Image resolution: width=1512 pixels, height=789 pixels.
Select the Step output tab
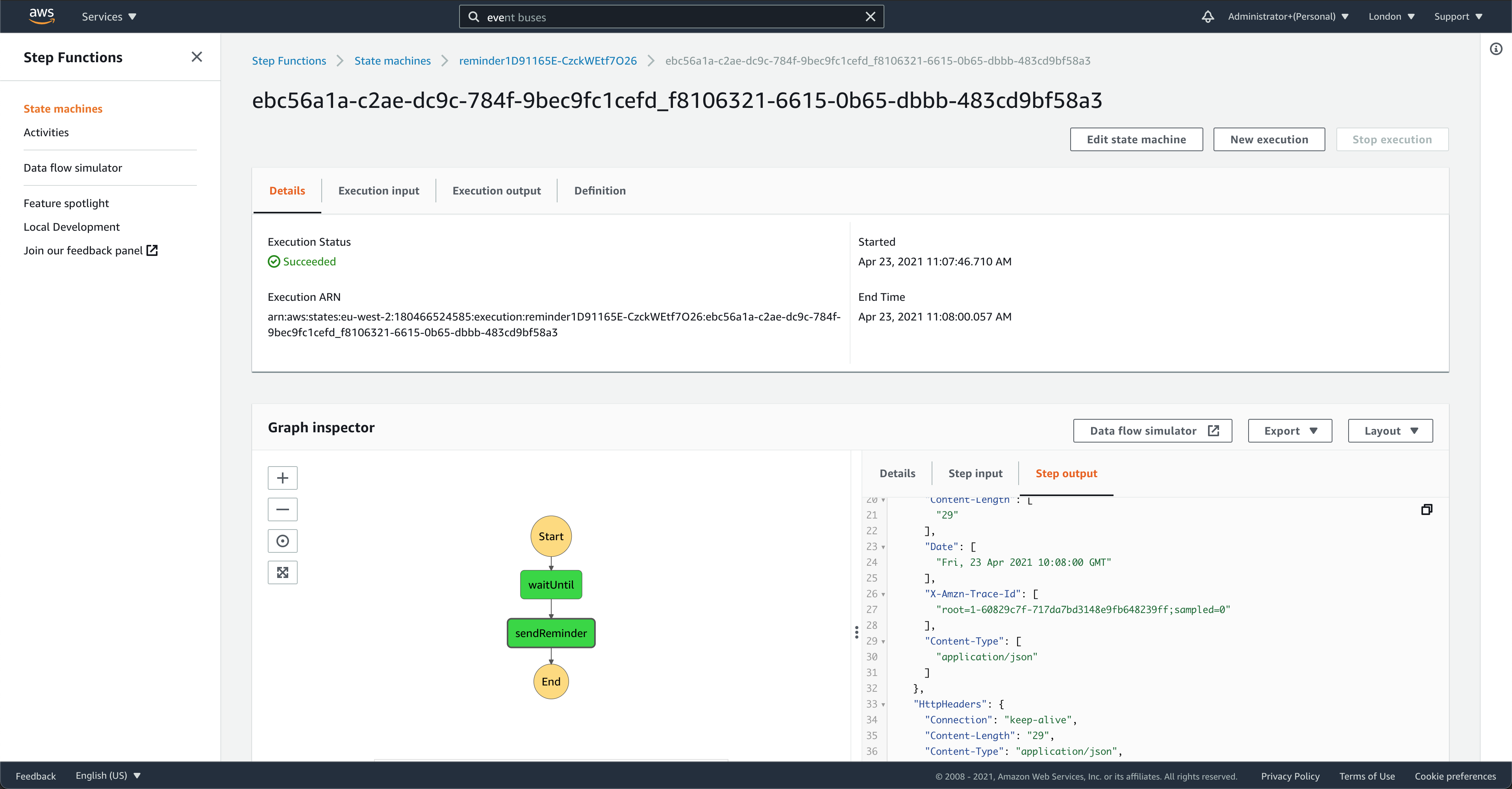pyautogui.click(x=1066, y=473)
